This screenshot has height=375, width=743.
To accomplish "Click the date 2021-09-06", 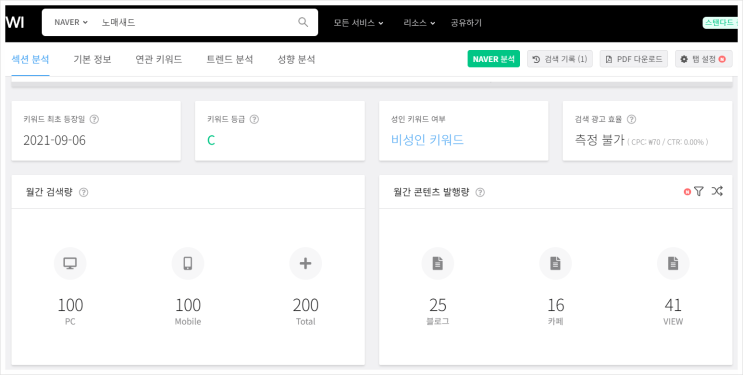I will [x=54, y=140].
